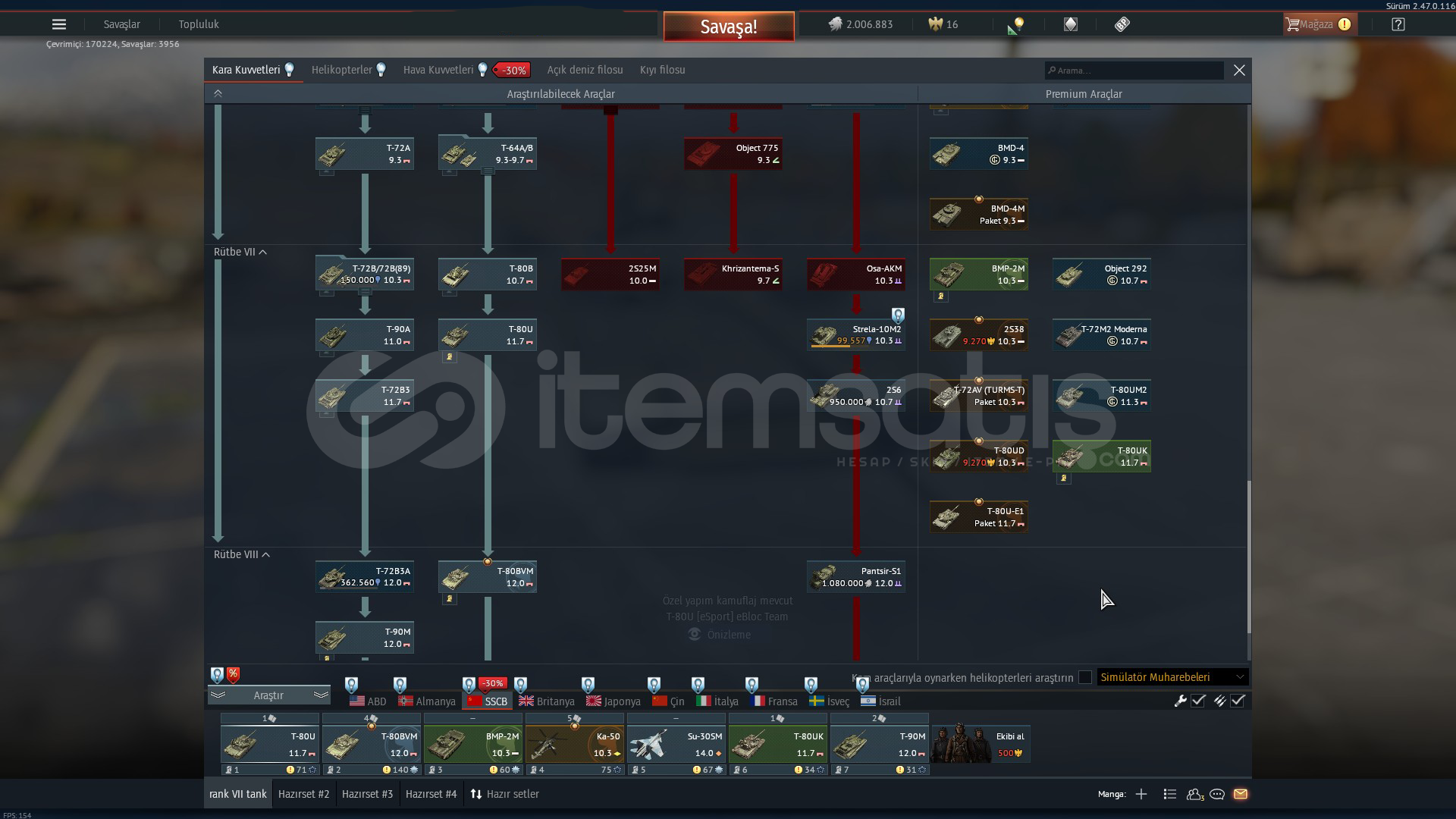1456x819 pixels.
Task: Close the research tree window
Action: 1239,70
